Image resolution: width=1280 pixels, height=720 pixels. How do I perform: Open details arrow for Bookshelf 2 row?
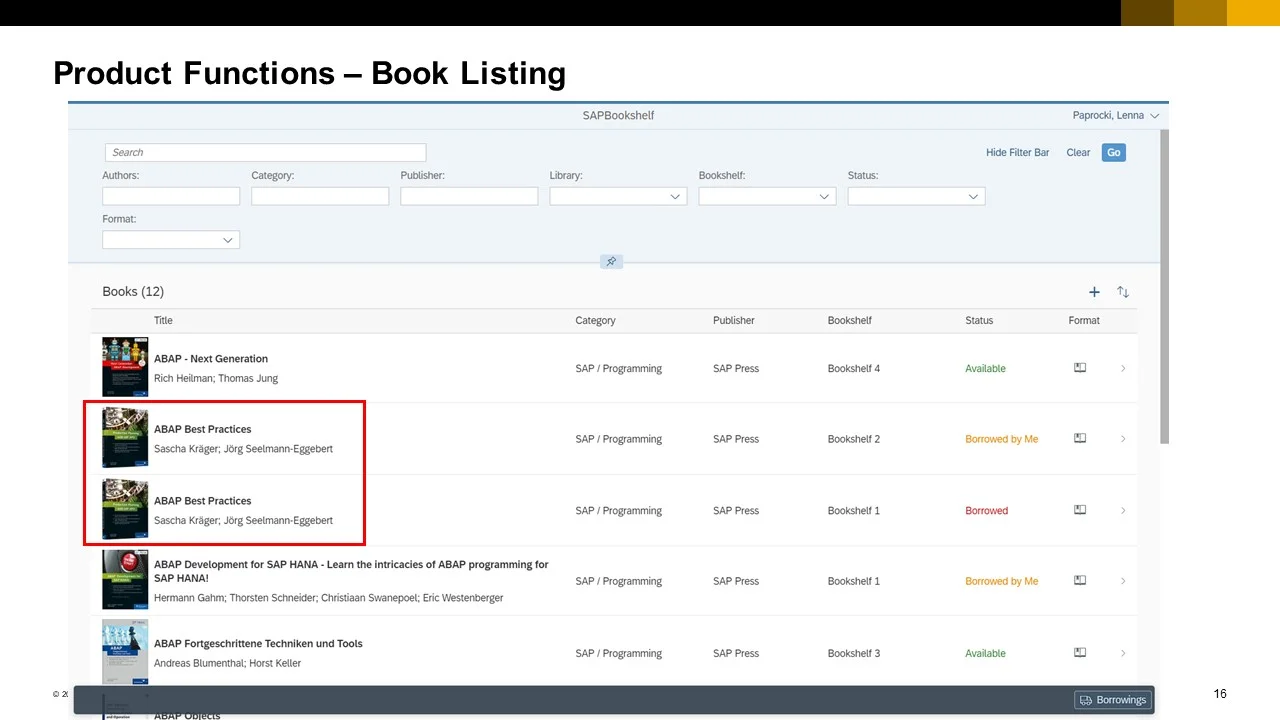[x=1123, y=438]
